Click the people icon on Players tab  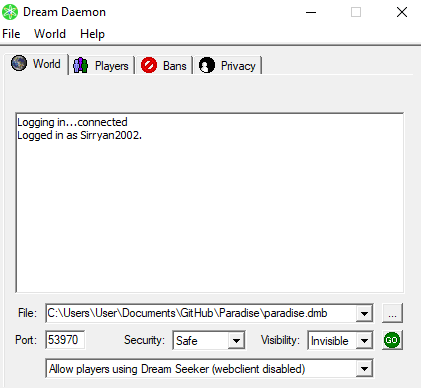click(x=81, y=65)
